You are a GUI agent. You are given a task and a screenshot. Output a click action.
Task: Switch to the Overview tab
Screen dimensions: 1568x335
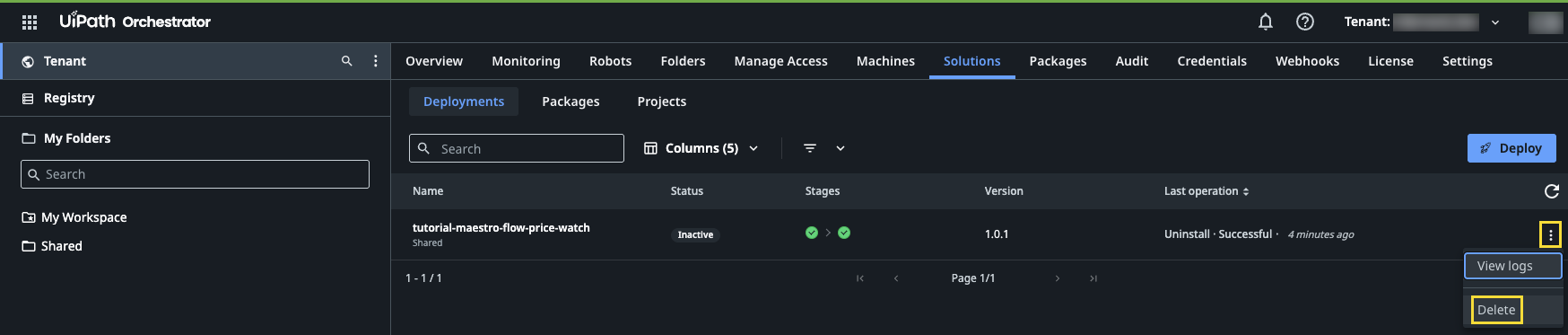click(x=434, y=61)
